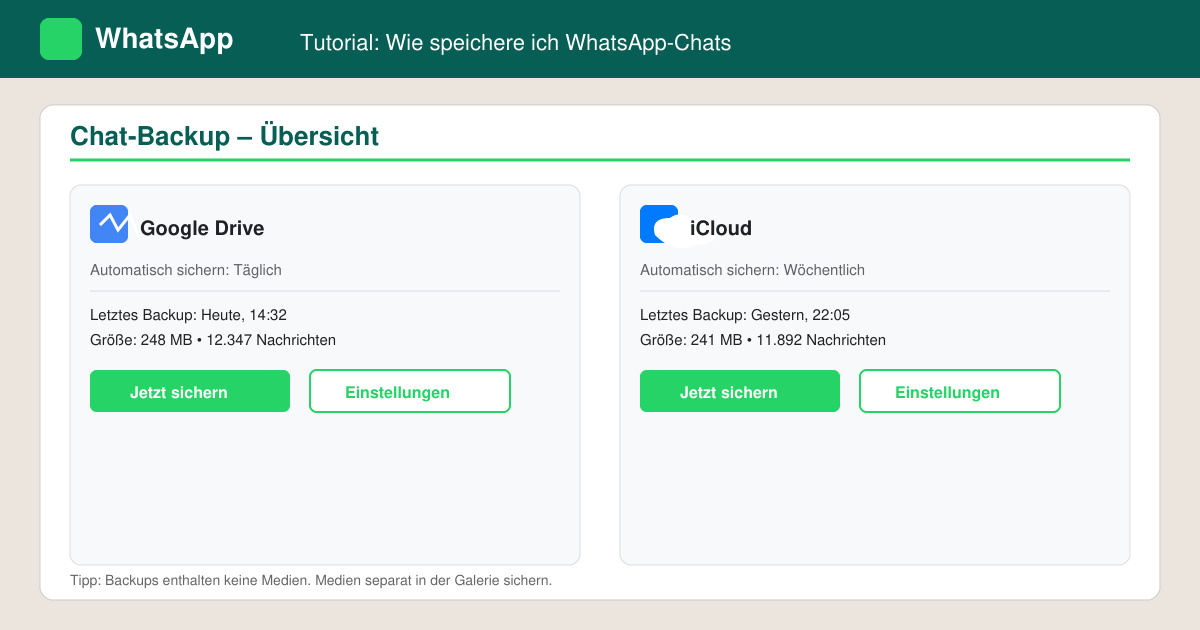This screenshot has width=1200, height=630.
Task: Start Google Drive backup with Jetzt sichern
Action: (190, 391)
